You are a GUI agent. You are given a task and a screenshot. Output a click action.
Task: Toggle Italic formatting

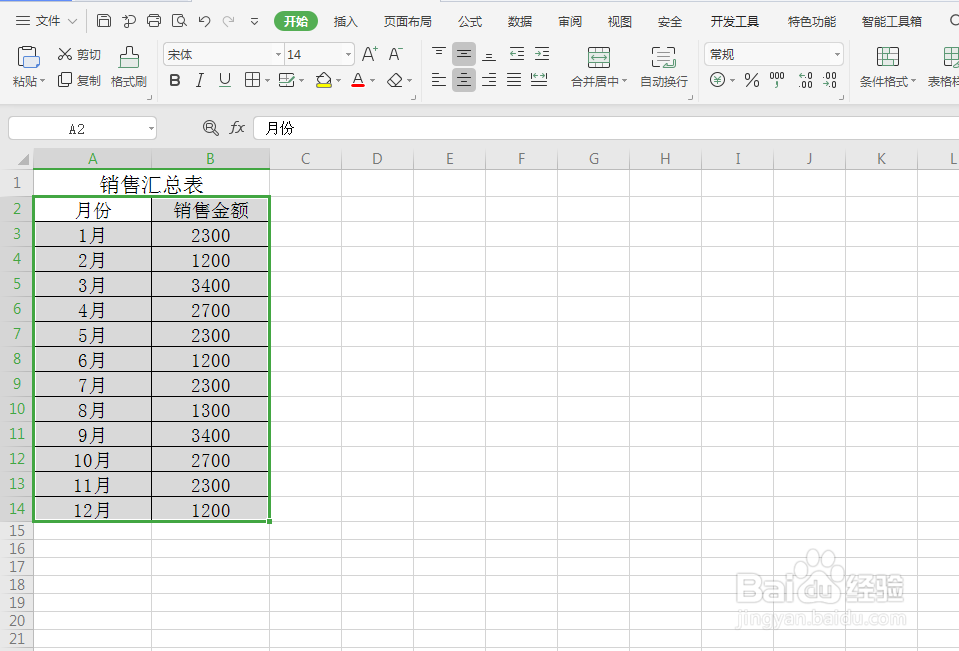point(199,80)
